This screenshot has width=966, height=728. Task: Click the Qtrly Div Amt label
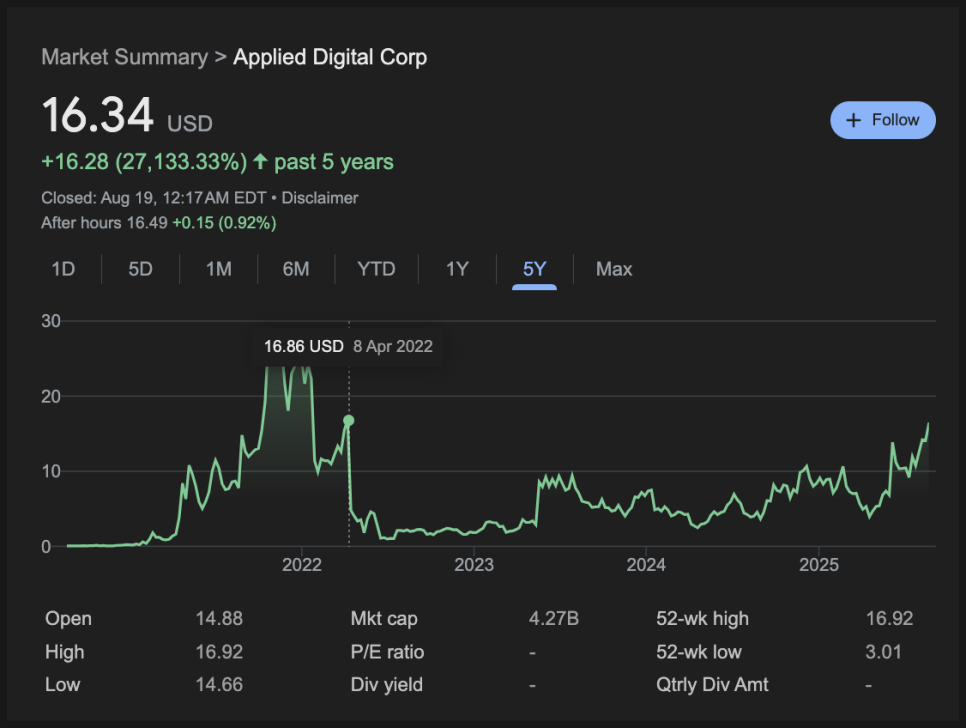(x=712, y=684)
